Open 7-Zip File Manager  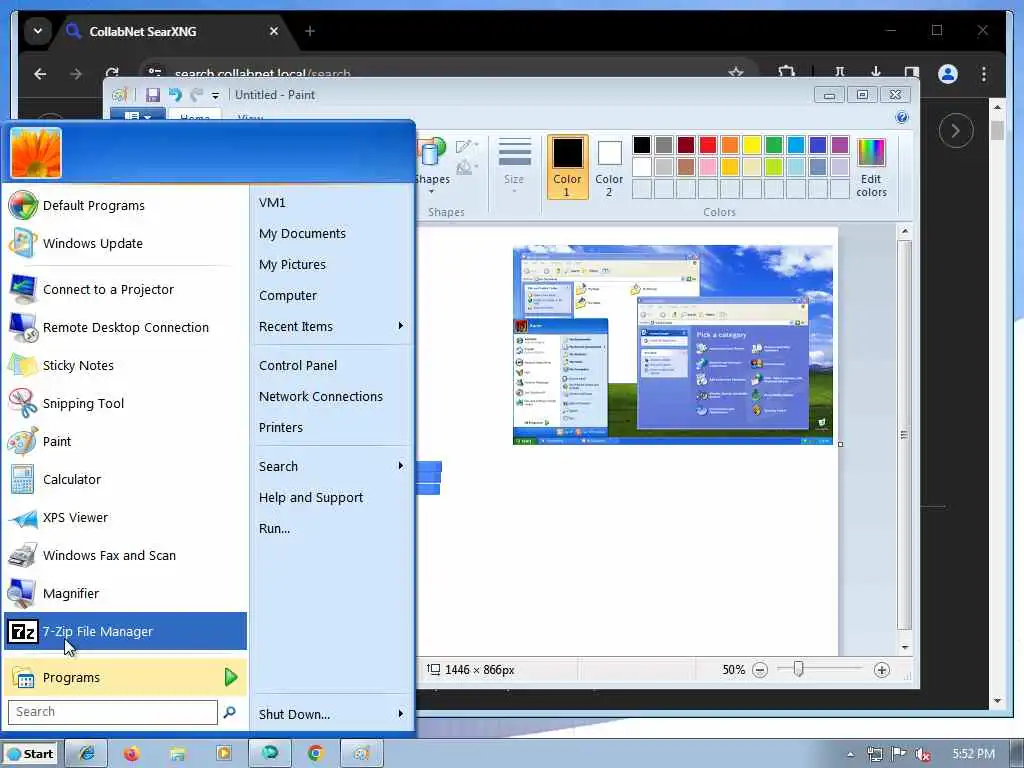click(x=125, y=632)
